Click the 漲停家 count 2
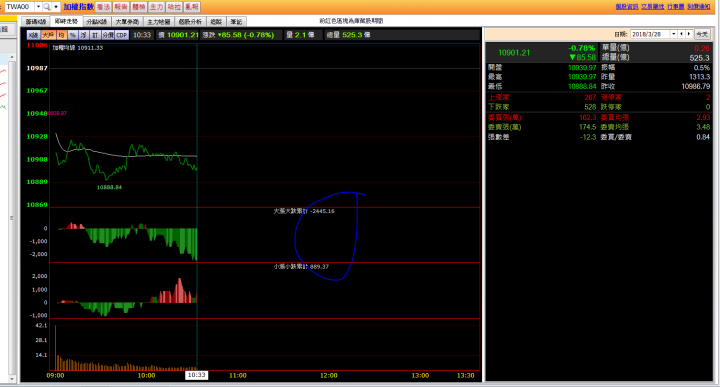The width and height of the screenshot is (720, 387). pyautogui.click(x=708, y=97)
